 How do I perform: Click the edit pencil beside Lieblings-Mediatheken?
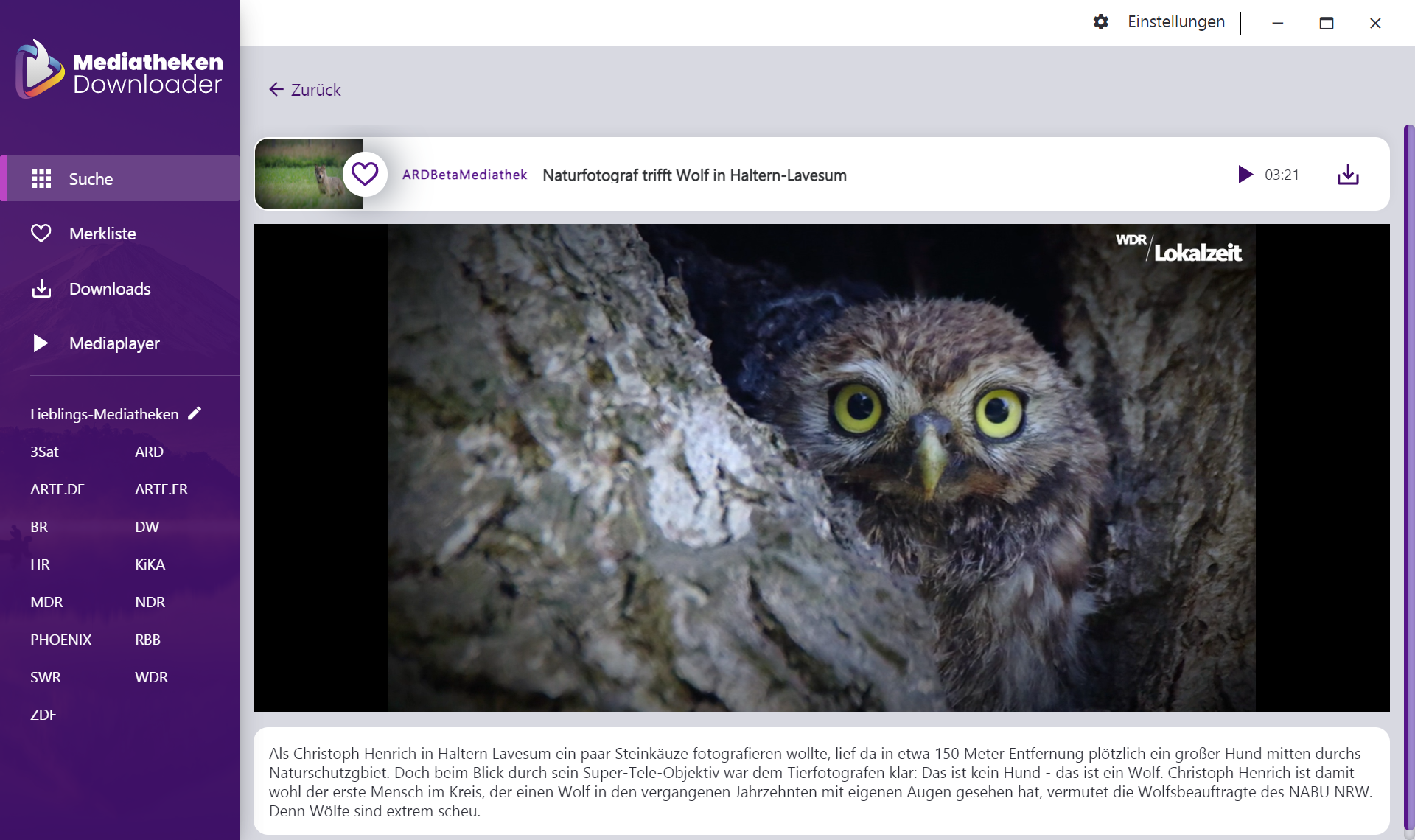[195, 413]
